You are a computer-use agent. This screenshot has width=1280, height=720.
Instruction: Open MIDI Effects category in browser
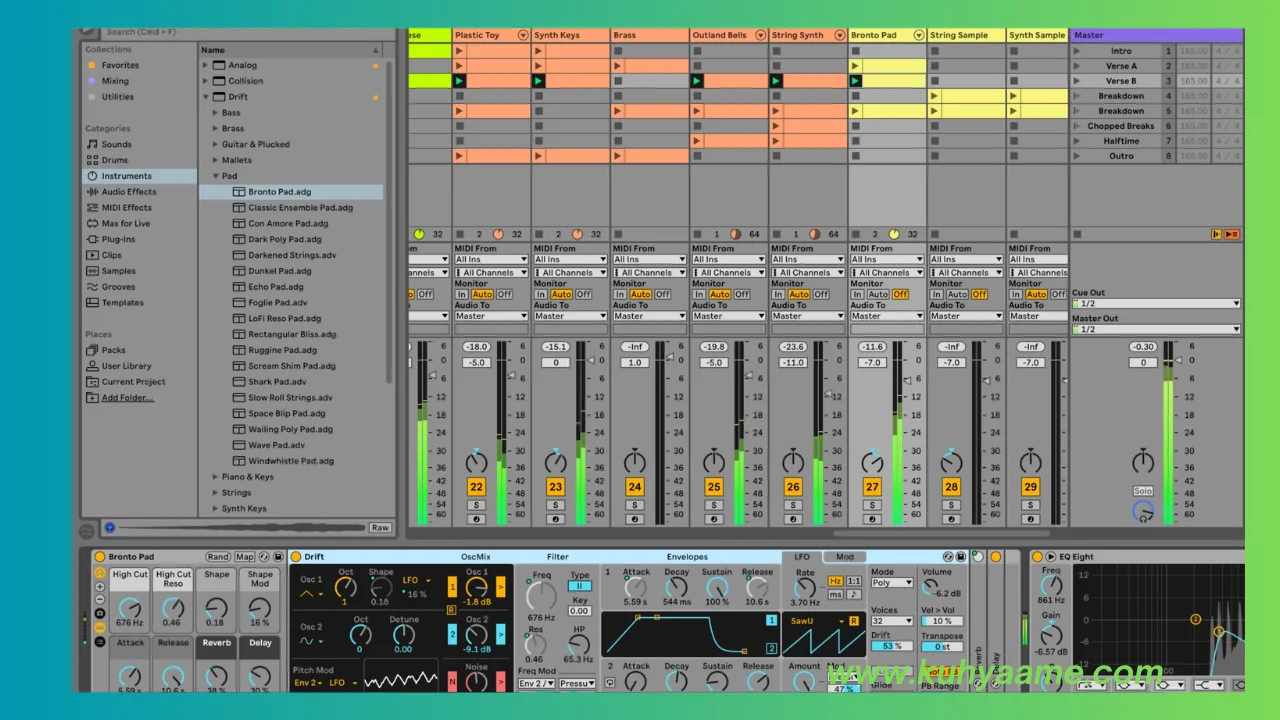(126, 208)
